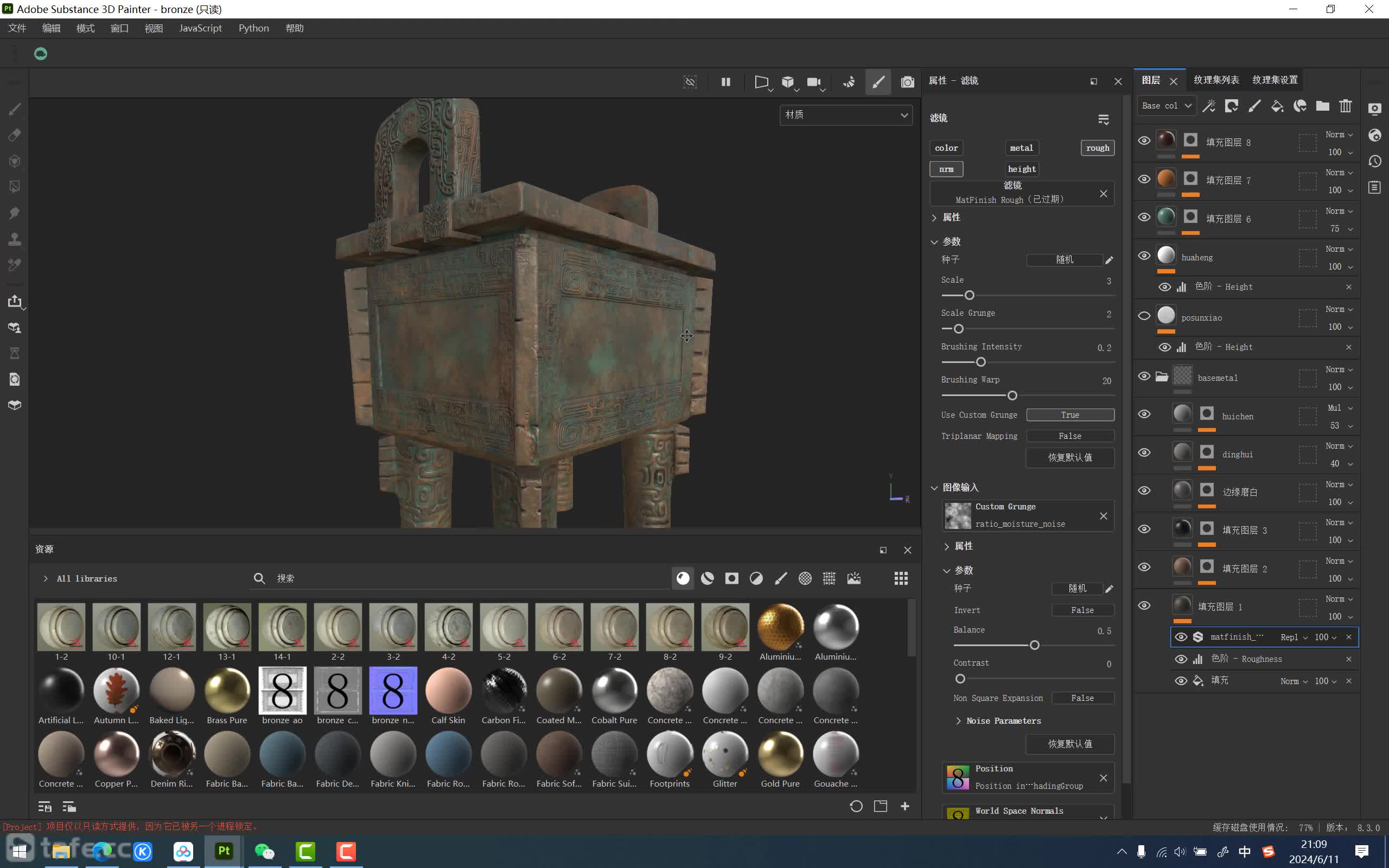Hide the 填充图层 8 layer

point(1144,141)
